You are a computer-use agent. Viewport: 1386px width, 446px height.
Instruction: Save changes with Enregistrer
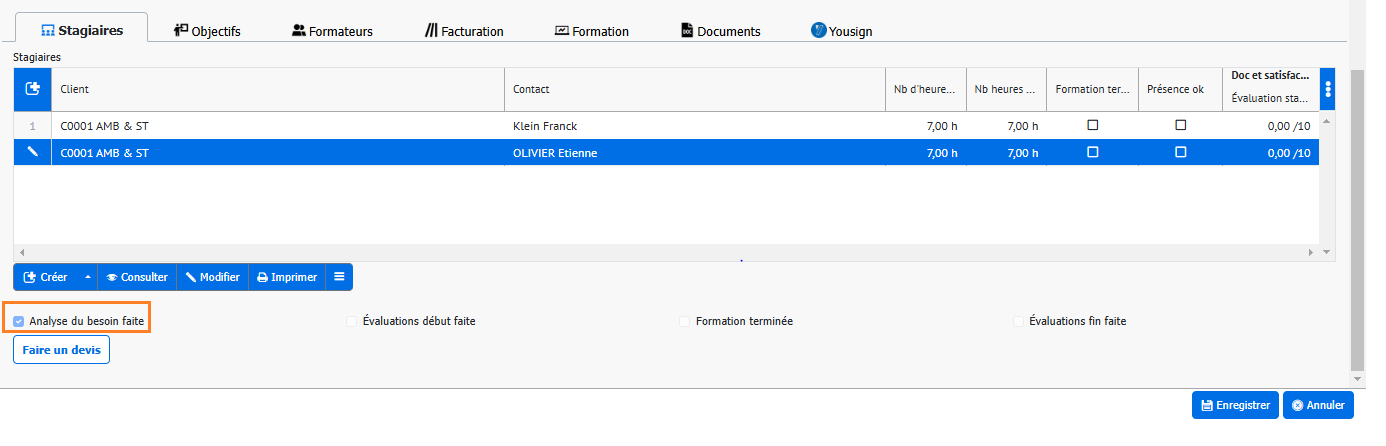(1235, 405)
